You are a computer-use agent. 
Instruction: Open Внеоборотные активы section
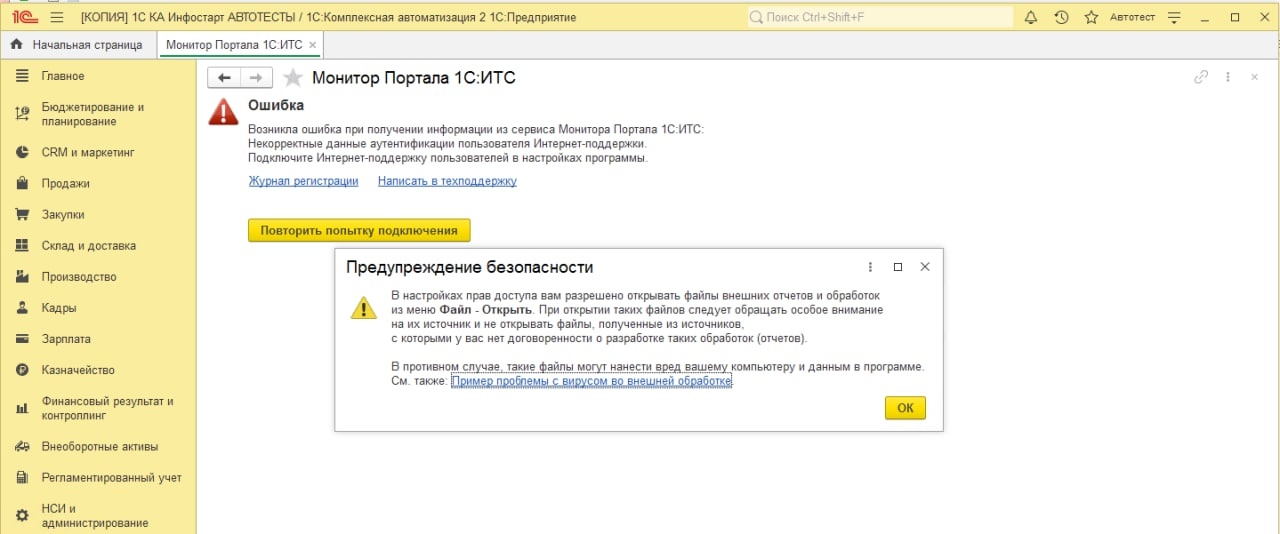click(98, 446)
